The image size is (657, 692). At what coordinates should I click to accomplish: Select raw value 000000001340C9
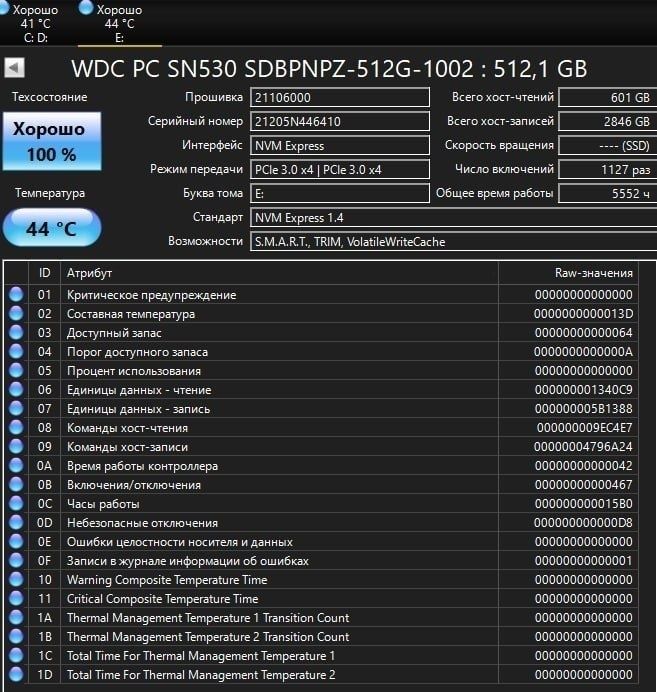(583, 390)
